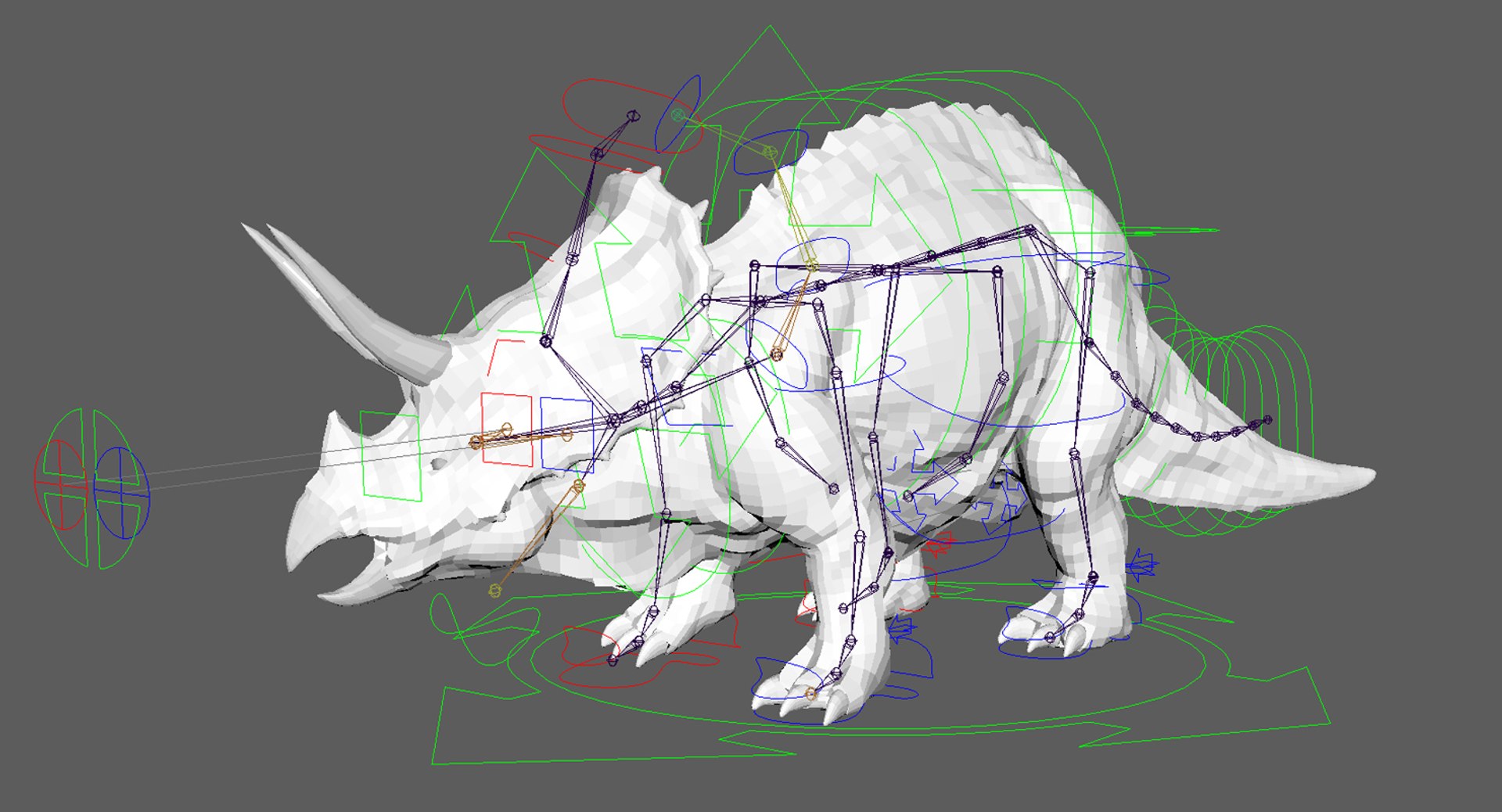Click the small blue arrow control behind the hind leg
1502x812 pixels.
1141,564
